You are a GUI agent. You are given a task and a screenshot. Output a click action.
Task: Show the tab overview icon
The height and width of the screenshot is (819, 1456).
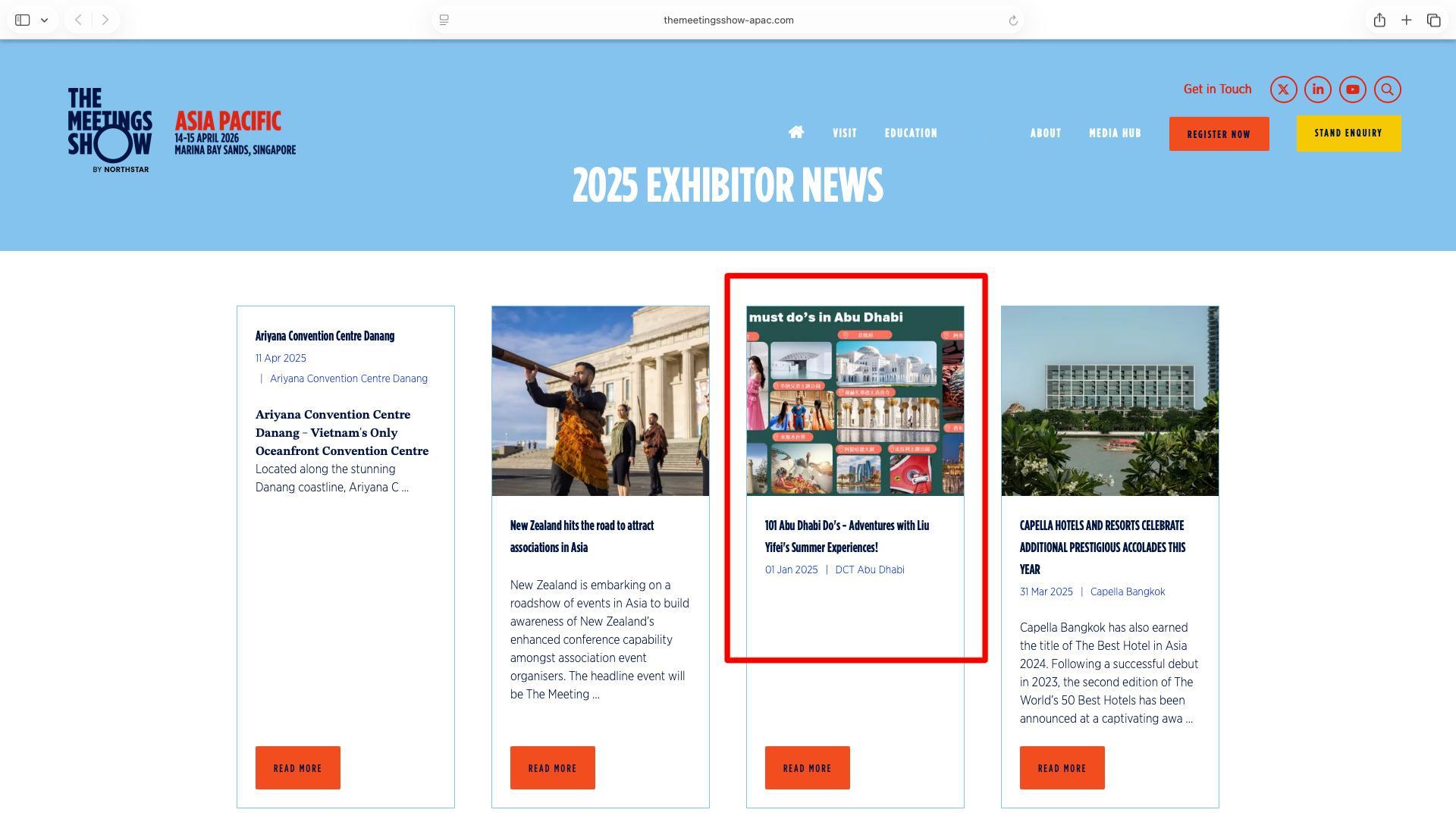click(1433, 20)
